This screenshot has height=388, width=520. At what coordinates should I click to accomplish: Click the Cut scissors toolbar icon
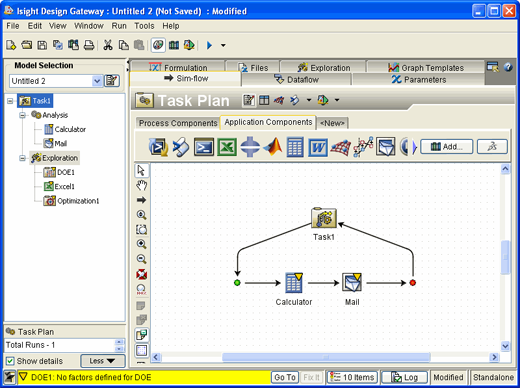tap(108, 45)
